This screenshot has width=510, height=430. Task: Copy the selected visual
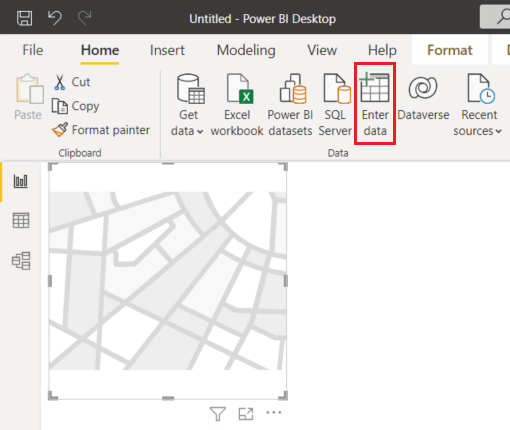[76, 106]
